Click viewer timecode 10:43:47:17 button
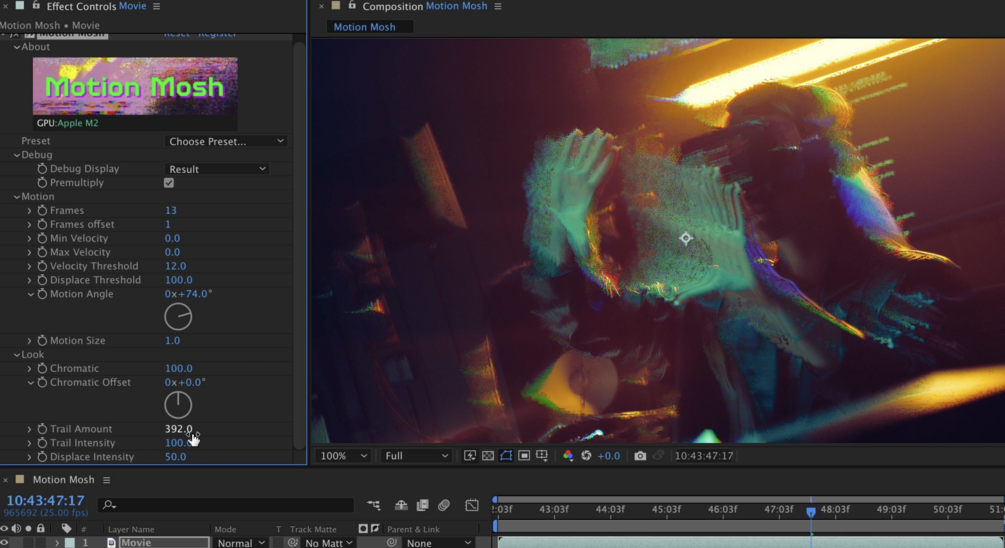 (x=704, y=456)
